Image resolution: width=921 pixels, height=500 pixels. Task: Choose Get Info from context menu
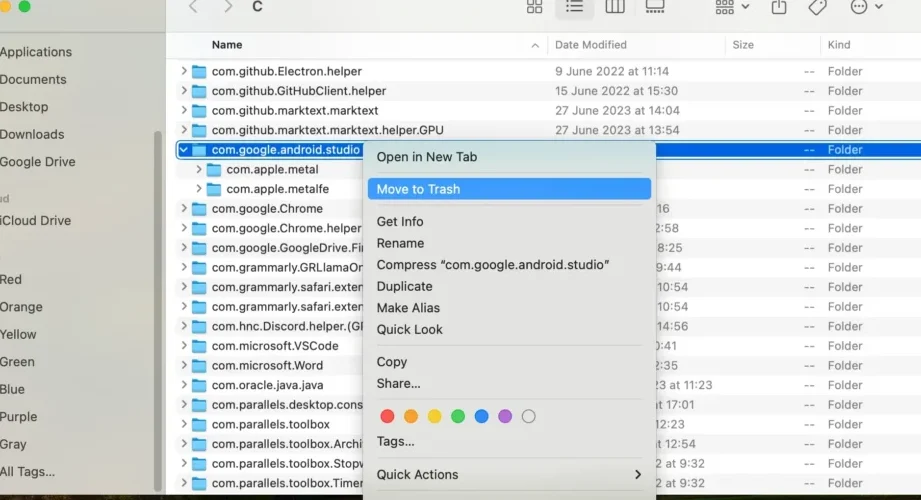400,222
